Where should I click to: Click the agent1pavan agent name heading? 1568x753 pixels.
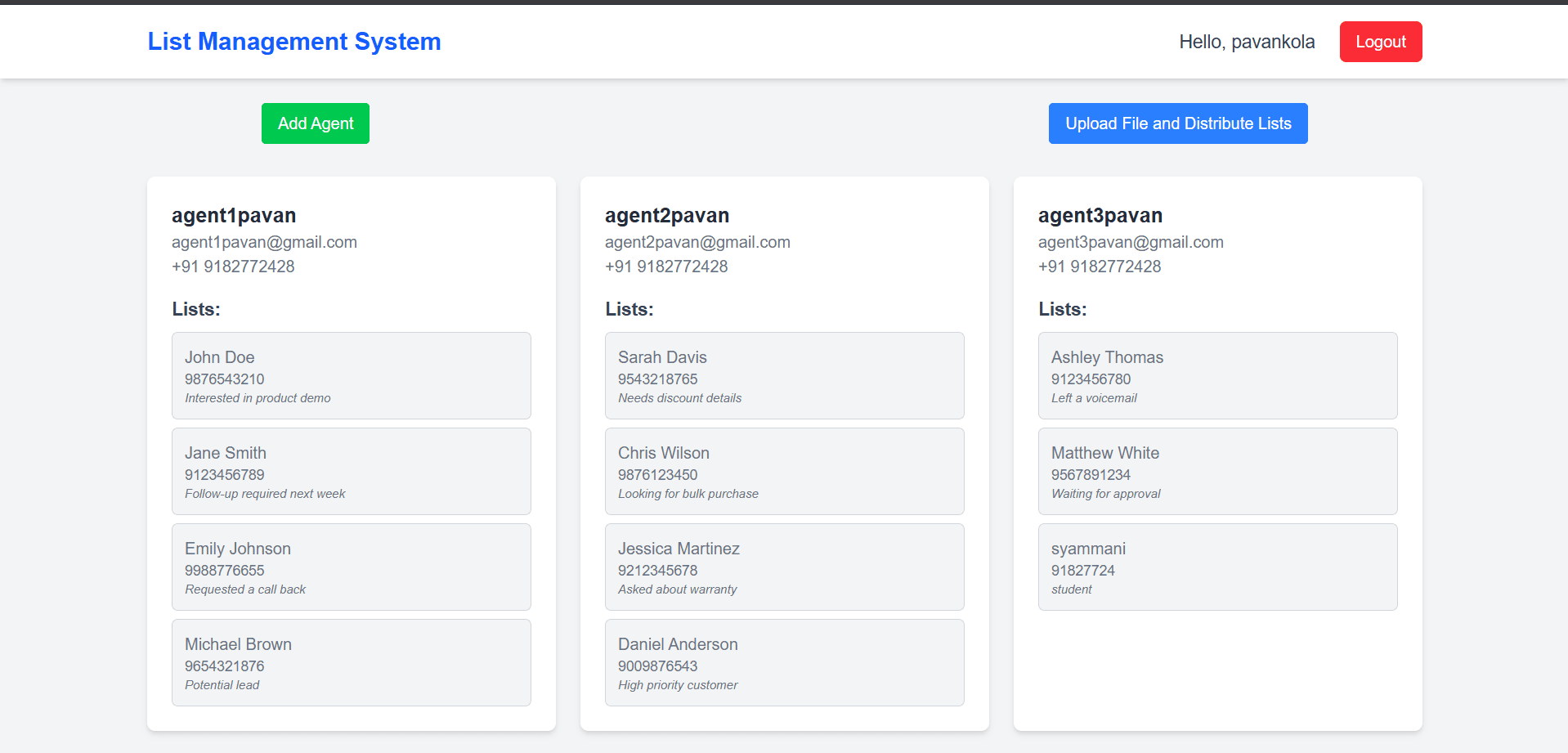pyautogui.click(x=234, y=215)
